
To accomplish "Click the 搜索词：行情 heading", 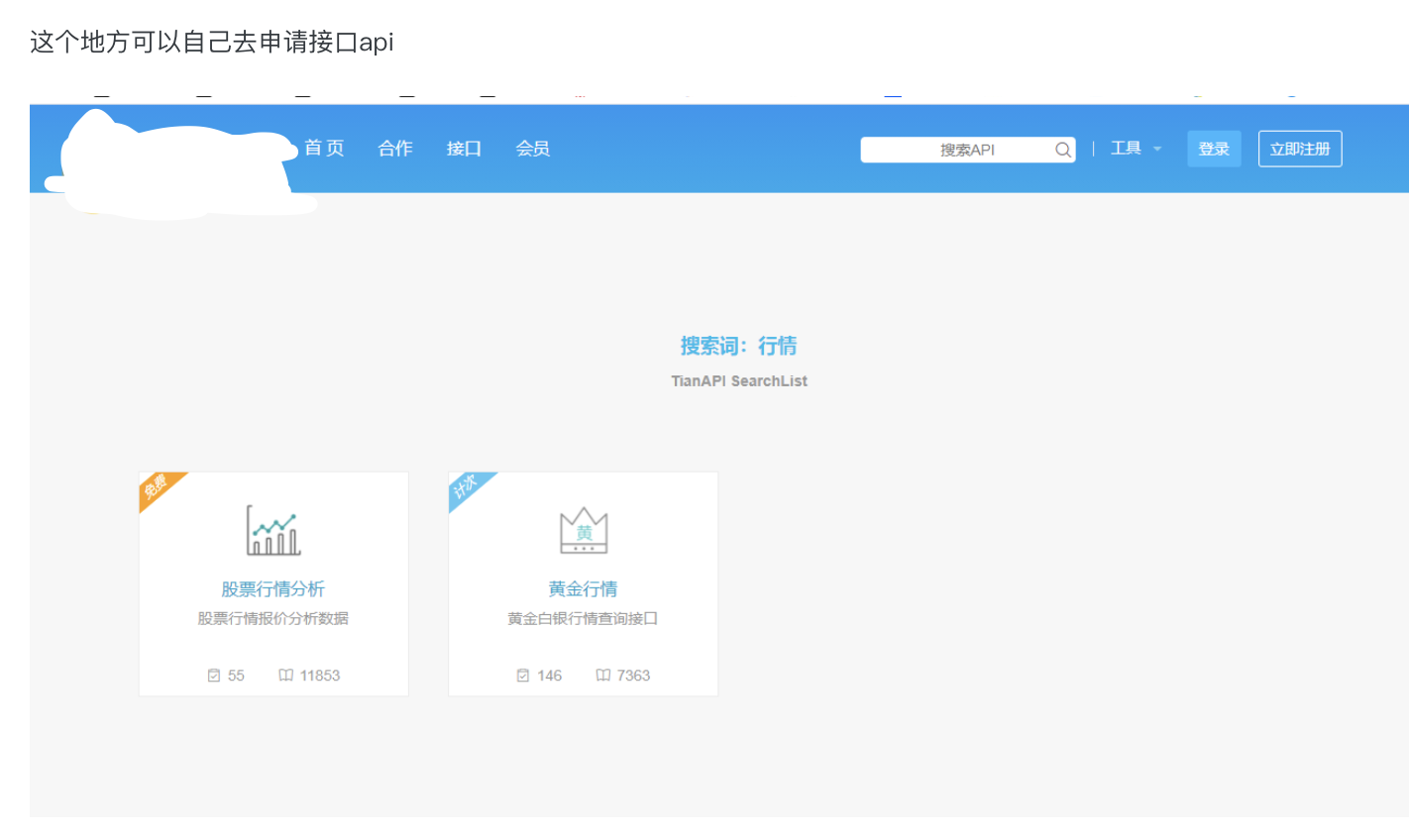I will click(739, 346).
